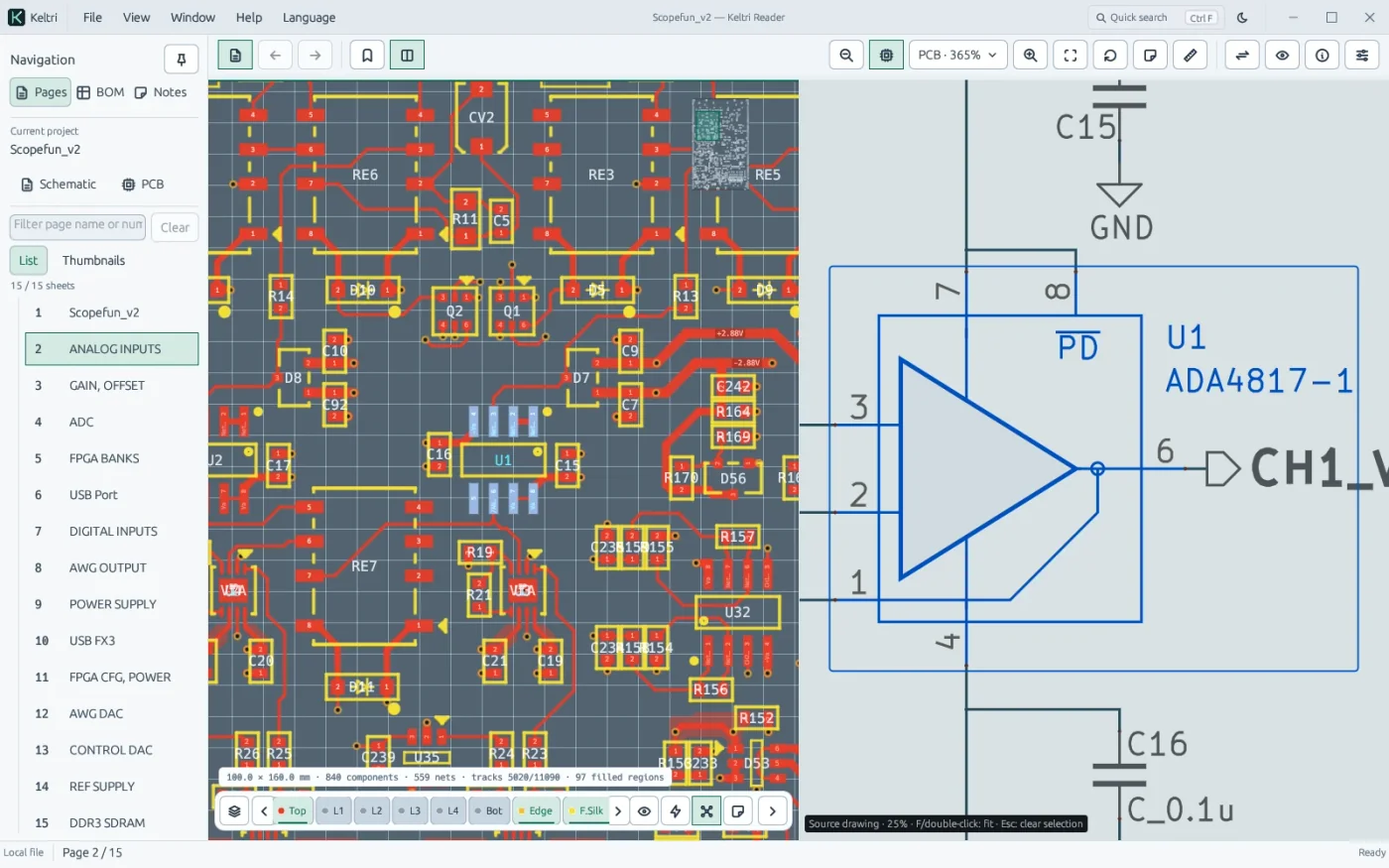The height and width of the screenshot is (868, 1389).
Task: Click the Clear filter button
Action: [x=175, y=227]
